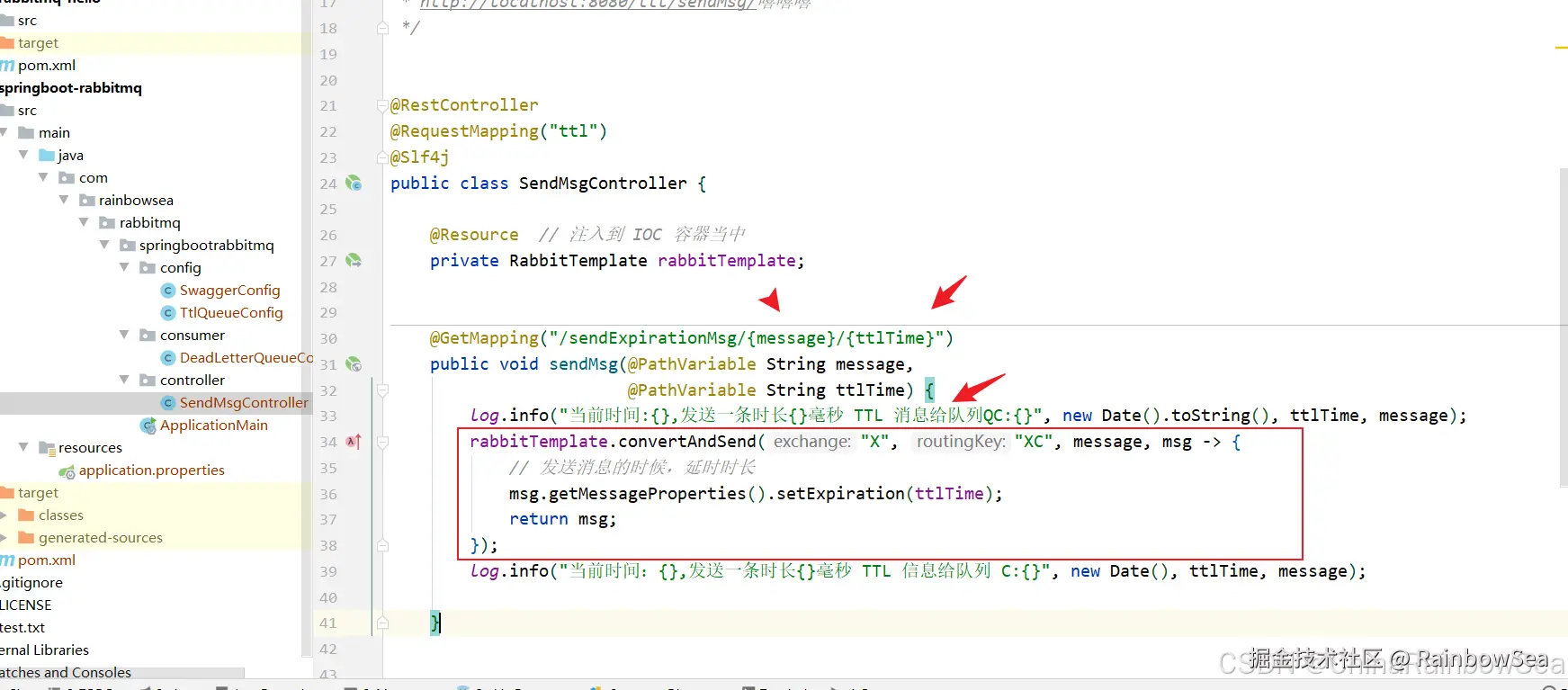Expand the generated-sources folder
Viewport: 1568px width, 690px height.
tap(4, 538)
